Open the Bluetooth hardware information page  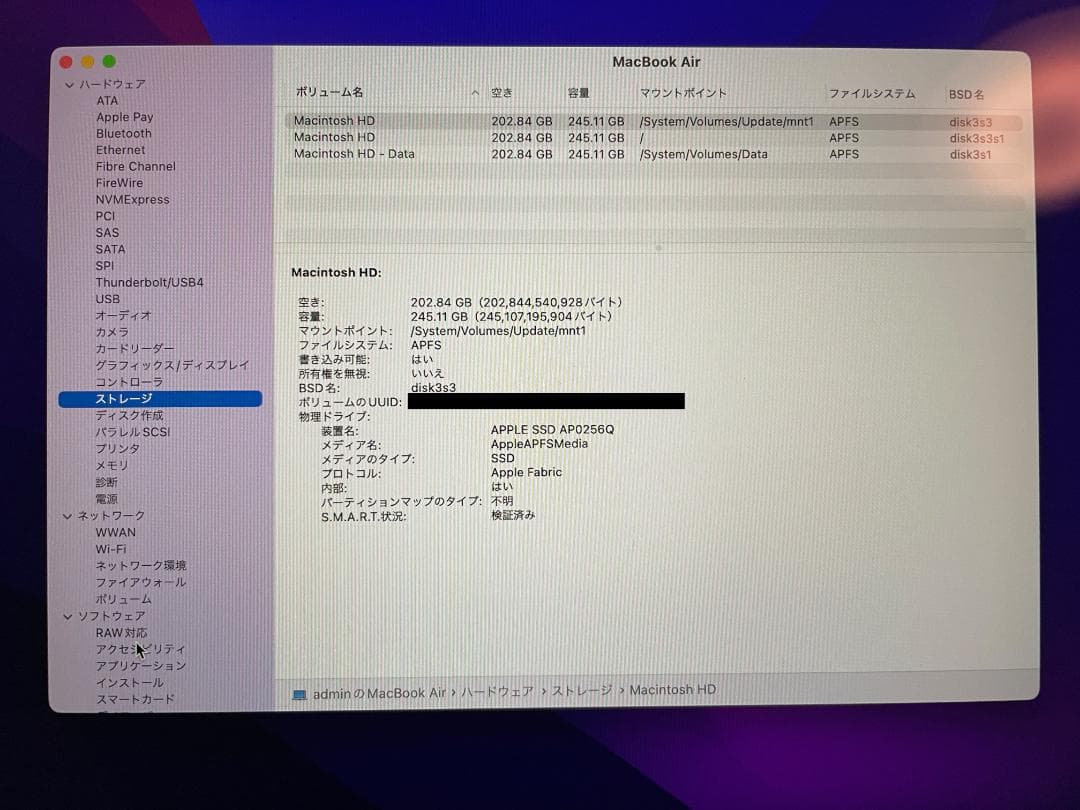[x=123, y=133]
